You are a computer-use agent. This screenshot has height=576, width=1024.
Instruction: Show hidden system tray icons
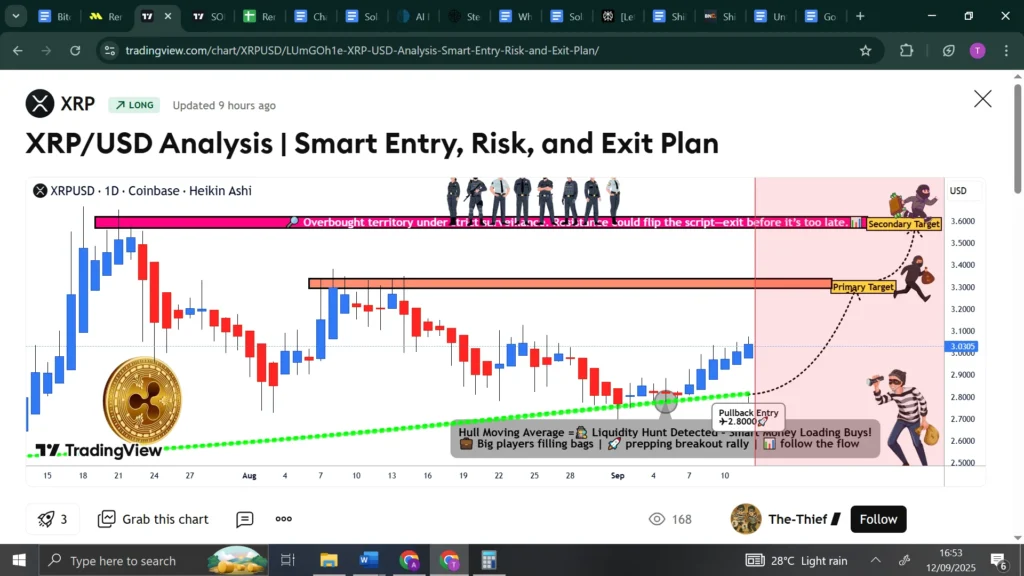click(x=875, y=560)
